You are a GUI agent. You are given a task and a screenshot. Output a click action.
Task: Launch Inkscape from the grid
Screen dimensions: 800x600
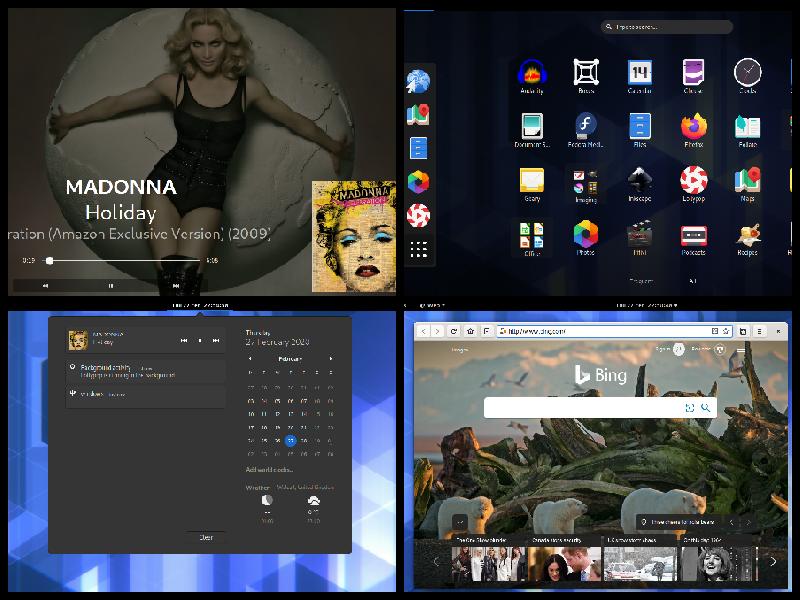[640, 185]
